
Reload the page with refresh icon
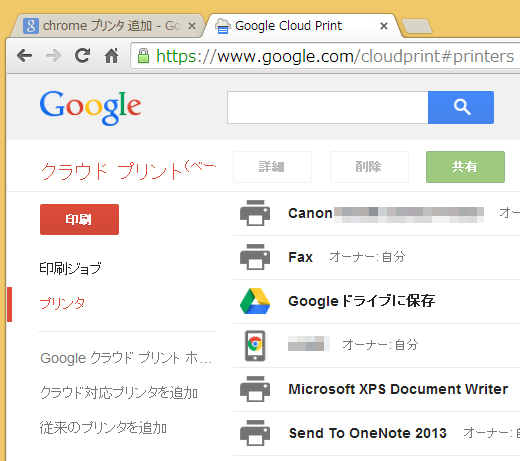point(82,56)
